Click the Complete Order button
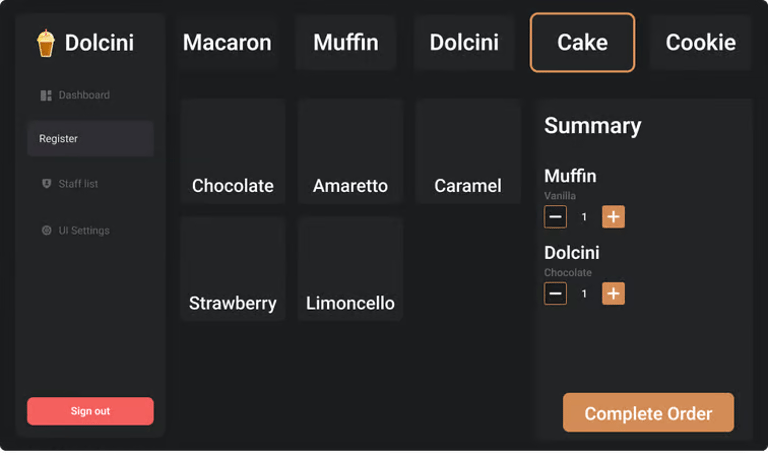The width and height of the screenshot is (768, 456). click(x=648, y=412)
